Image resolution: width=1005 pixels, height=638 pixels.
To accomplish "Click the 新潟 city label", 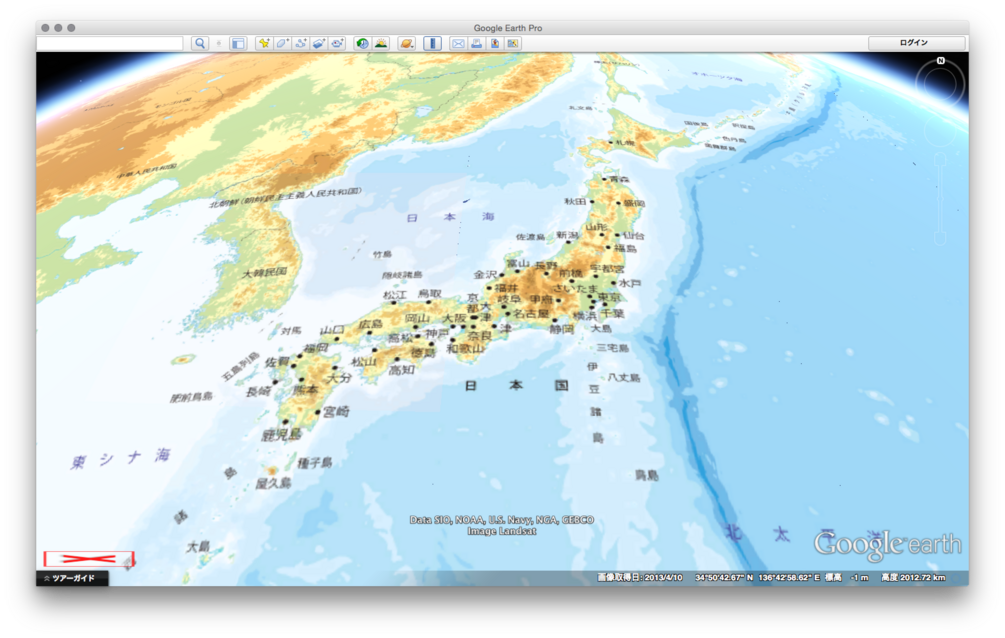I will [567, 235].
